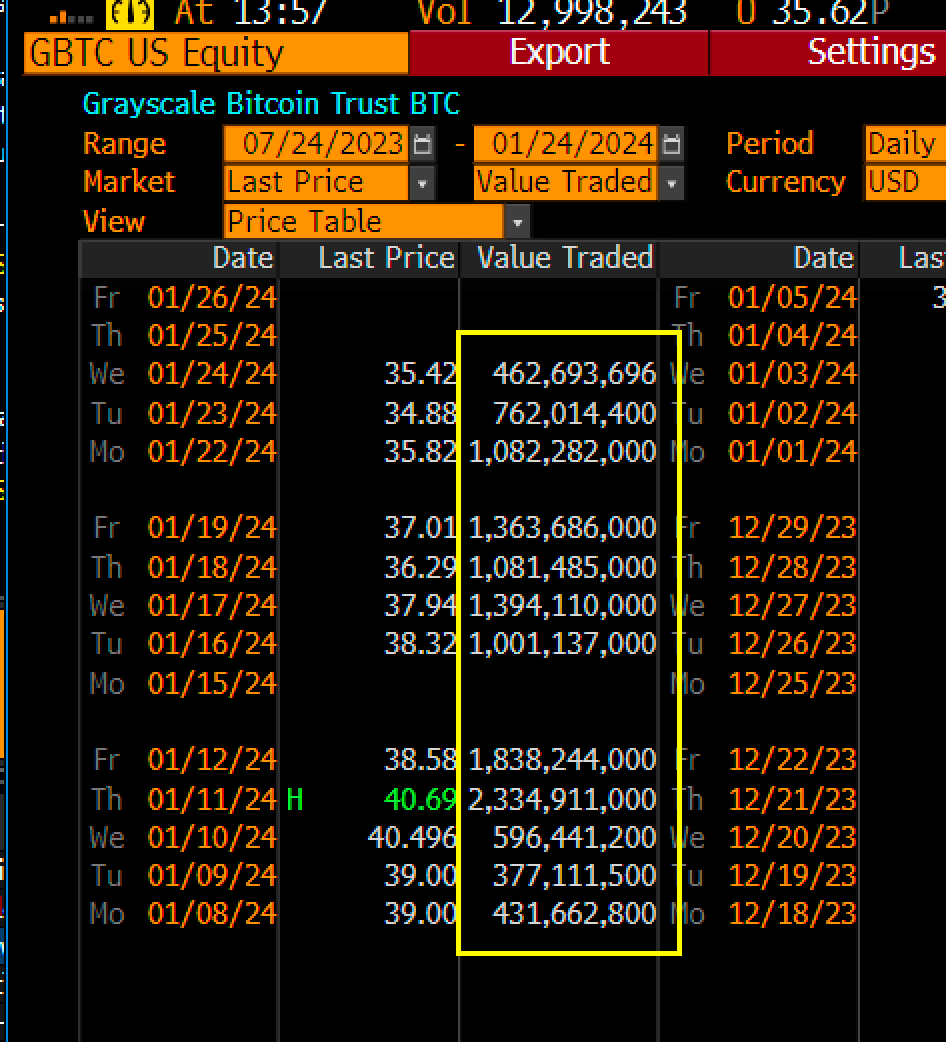Click value traded 2,334,911,000
Screen dimensions: 946x1042
562,799
